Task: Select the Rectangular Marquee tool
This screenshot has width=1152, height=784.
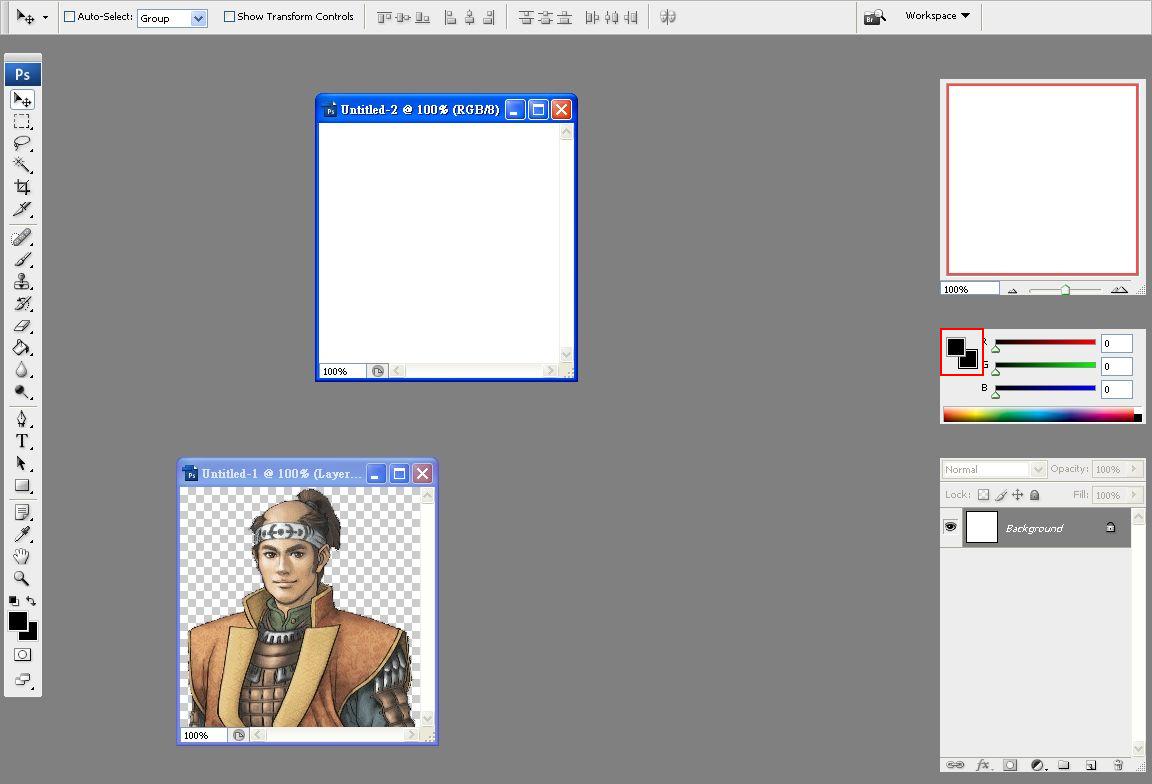Action: tap(22, 121)
